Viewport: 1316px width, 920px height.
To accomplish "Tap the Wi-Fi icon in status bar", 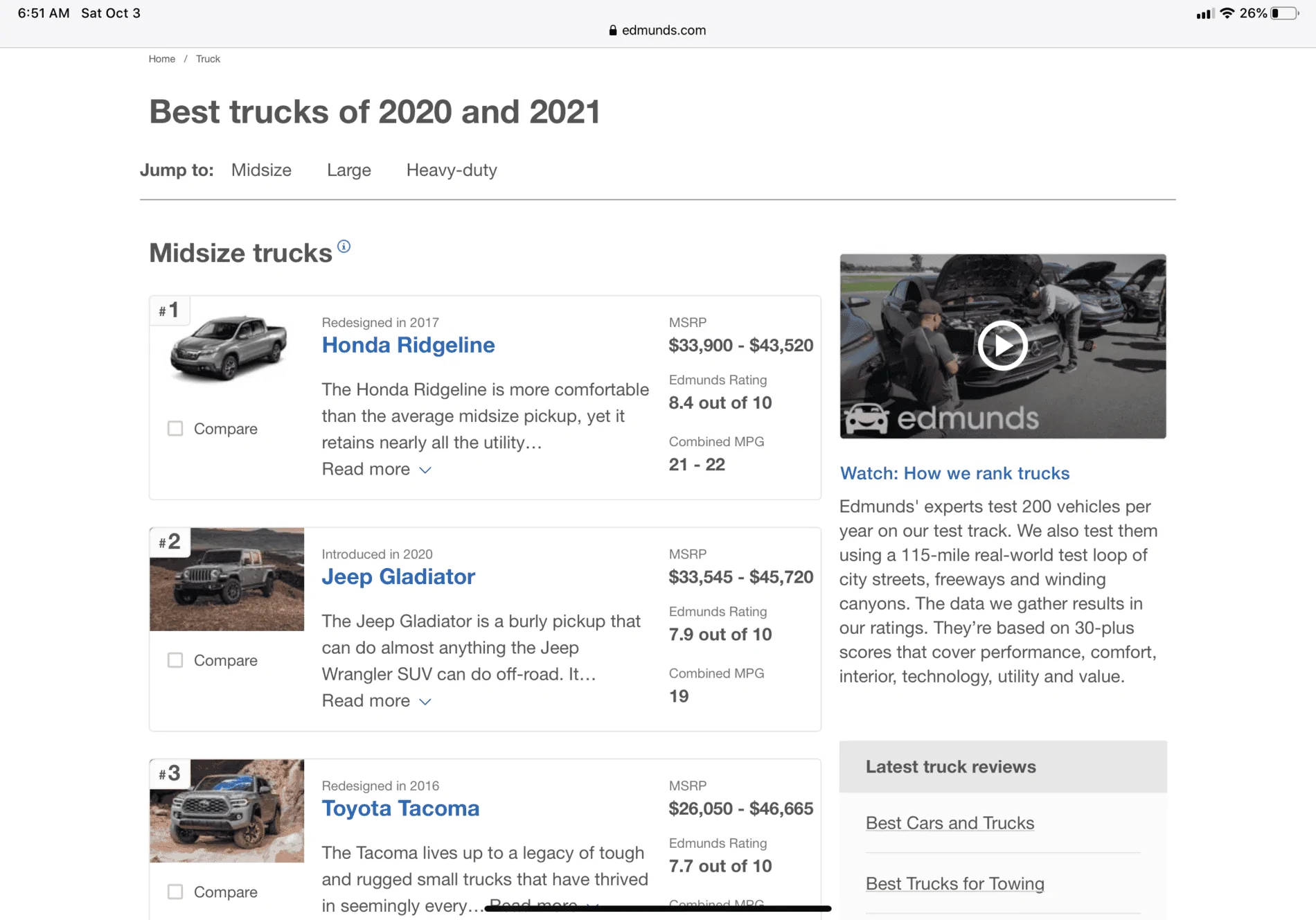I will (1227, 13).
